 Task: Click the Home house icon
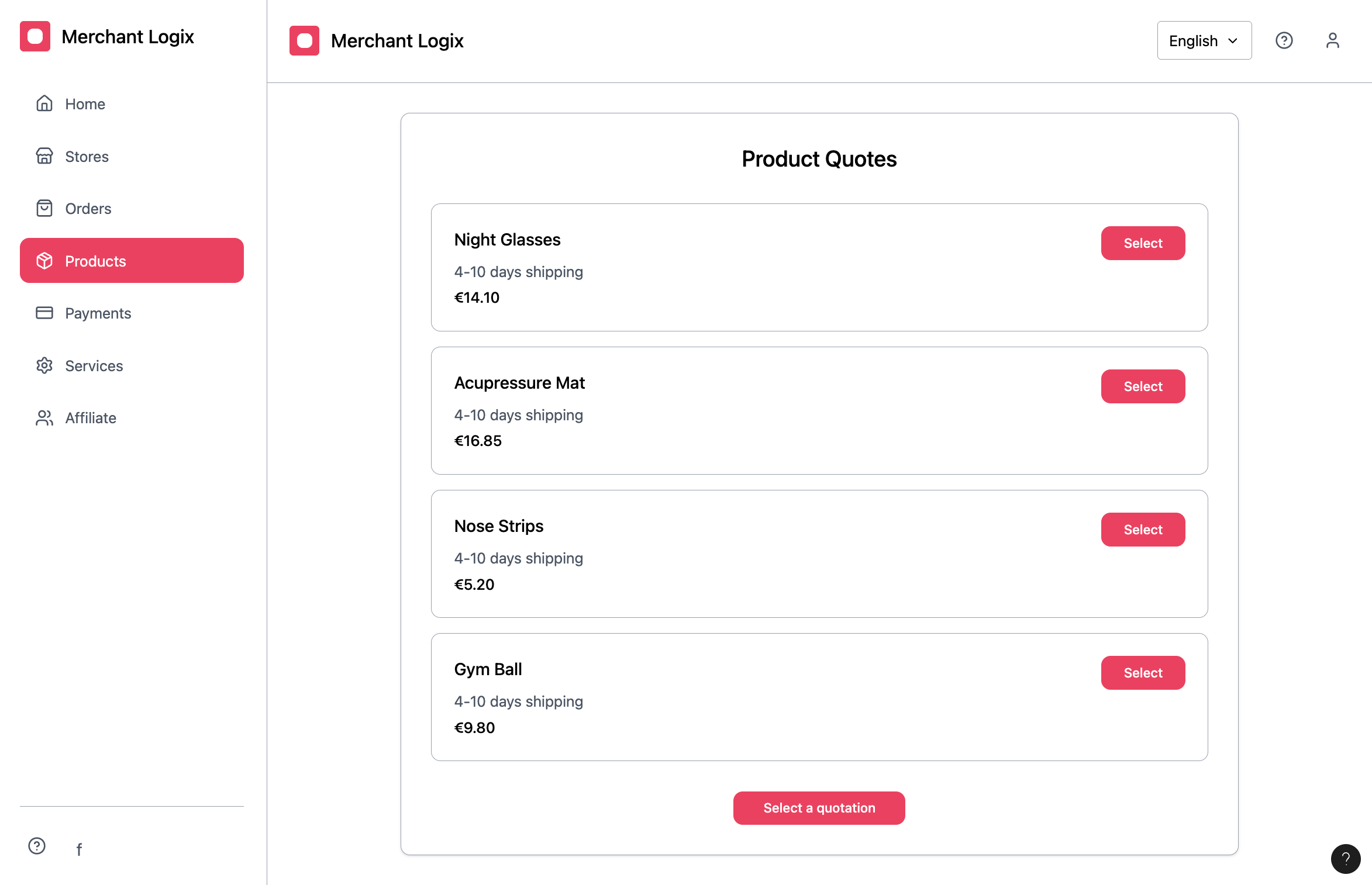click(44, 103)
